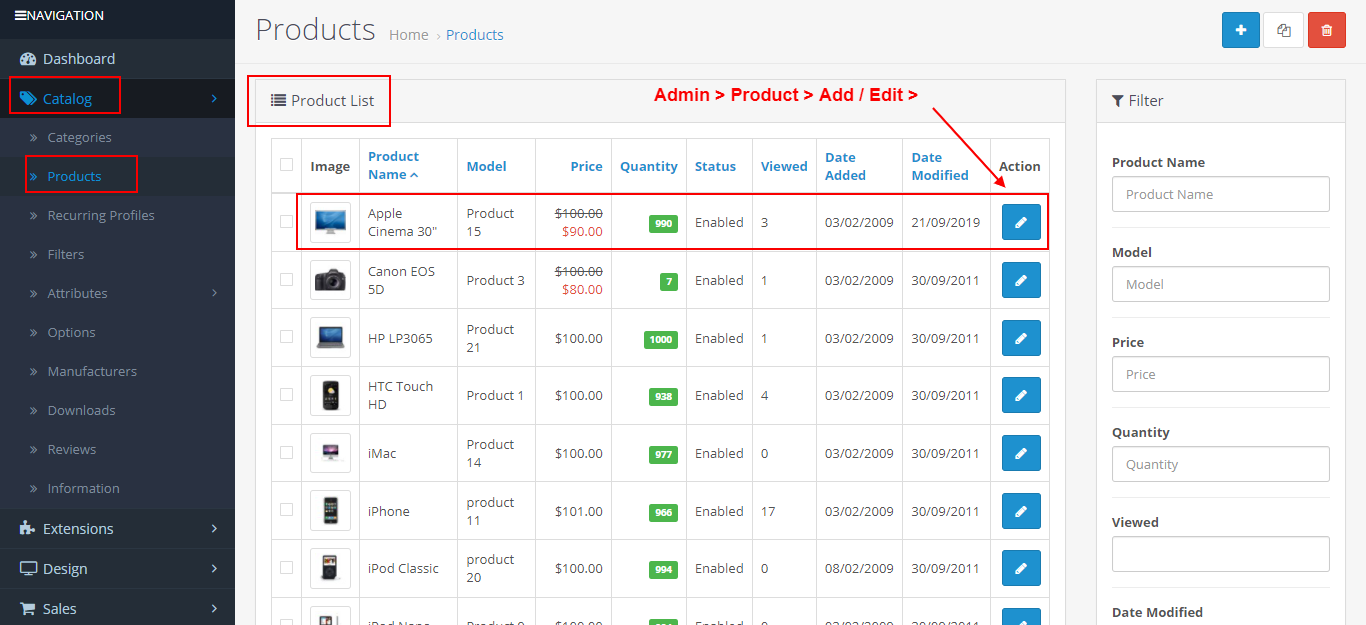Image resolution: width=1366 pixels, height=625 pixels.
Task: Collapse the Catalog menu chevron
Action: (214, 98)
